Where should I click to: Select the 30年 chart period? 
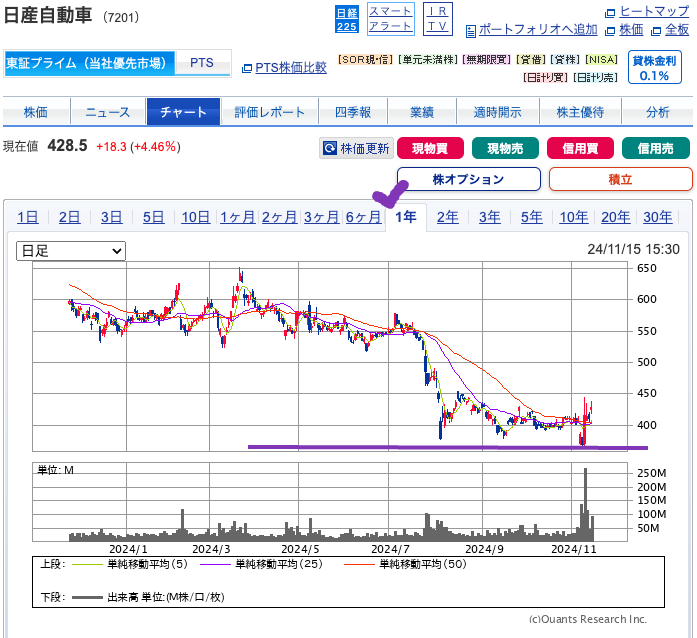(658, 217)
